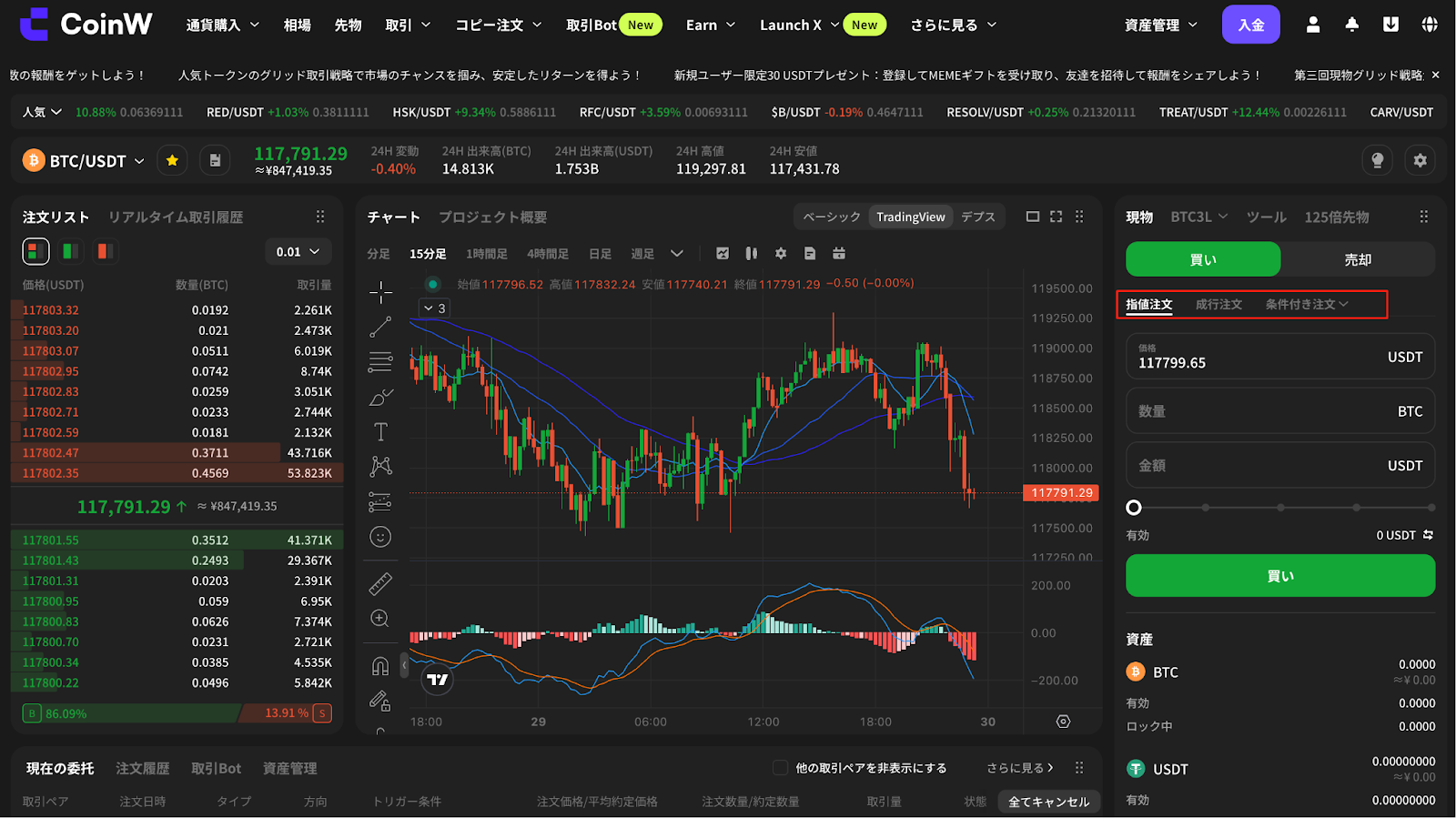This screenshot has height=818, width=1456.
Task: Open order list drag handle menu
Action: (320, 217)
